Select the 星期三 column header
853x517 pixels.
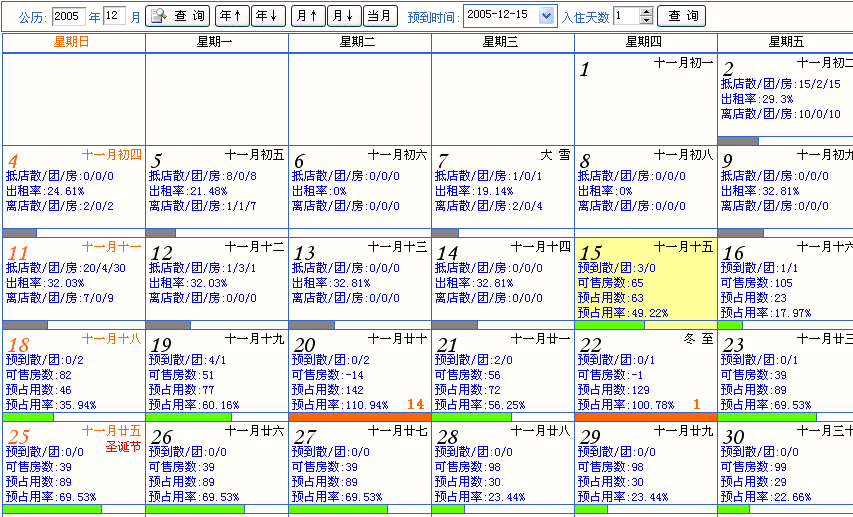[500, 42]
